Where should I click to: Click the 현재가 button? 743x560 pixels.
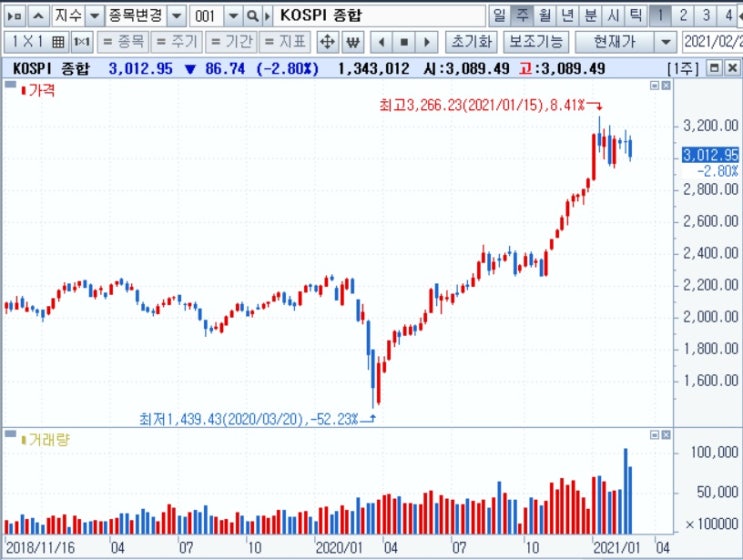[x=614, y=42]
